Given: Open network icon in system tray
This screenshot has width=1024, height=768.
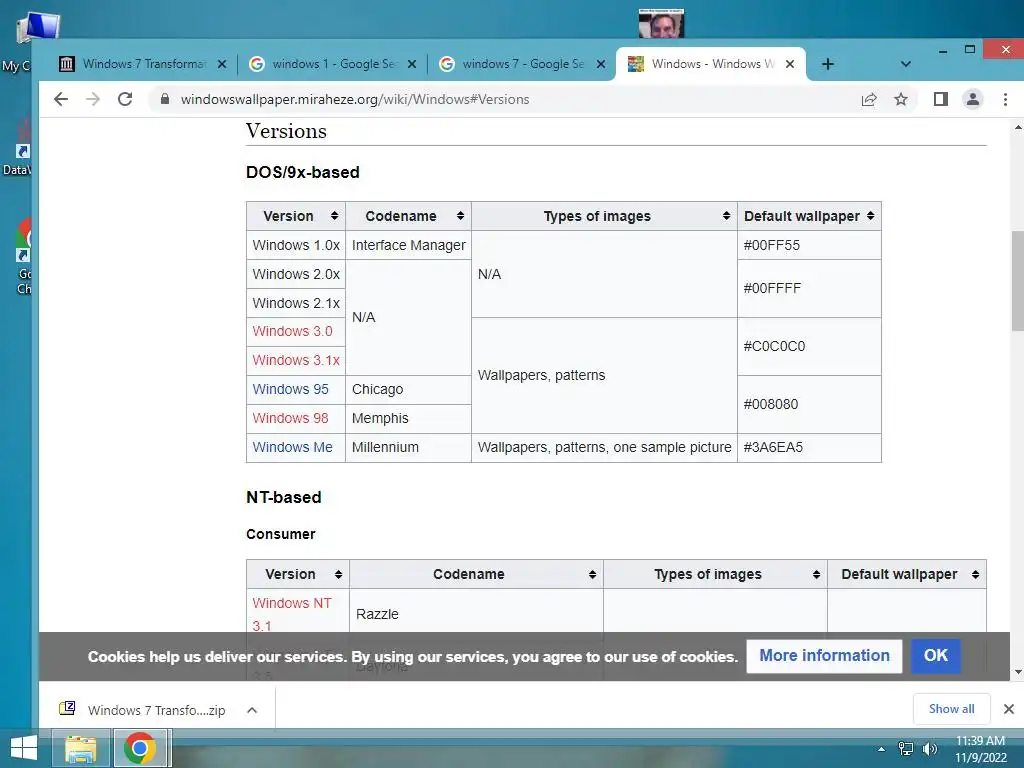Looking at the screenshot, I should tap(906, 749).
